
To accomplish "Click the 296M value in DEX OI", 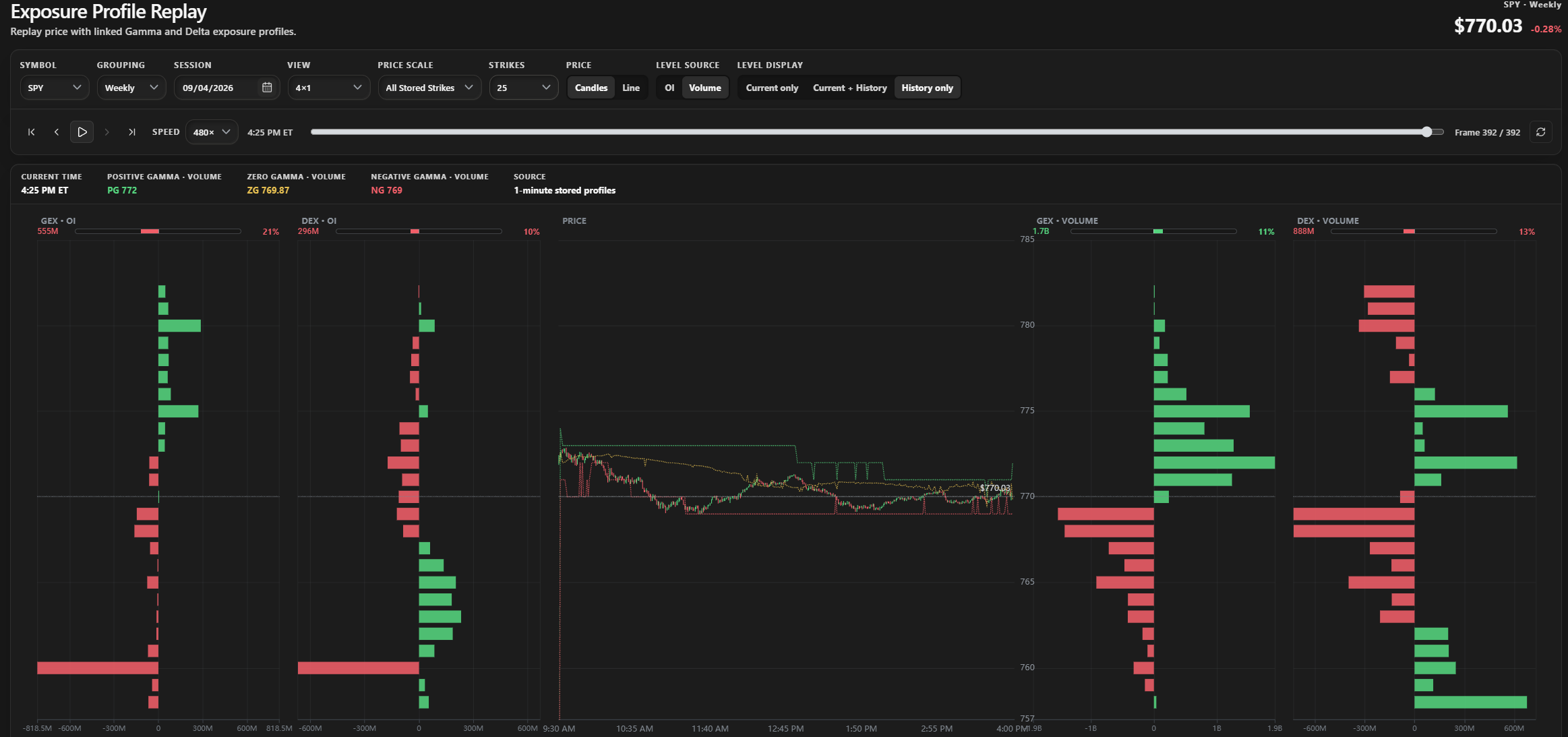I will click(308, 231).
